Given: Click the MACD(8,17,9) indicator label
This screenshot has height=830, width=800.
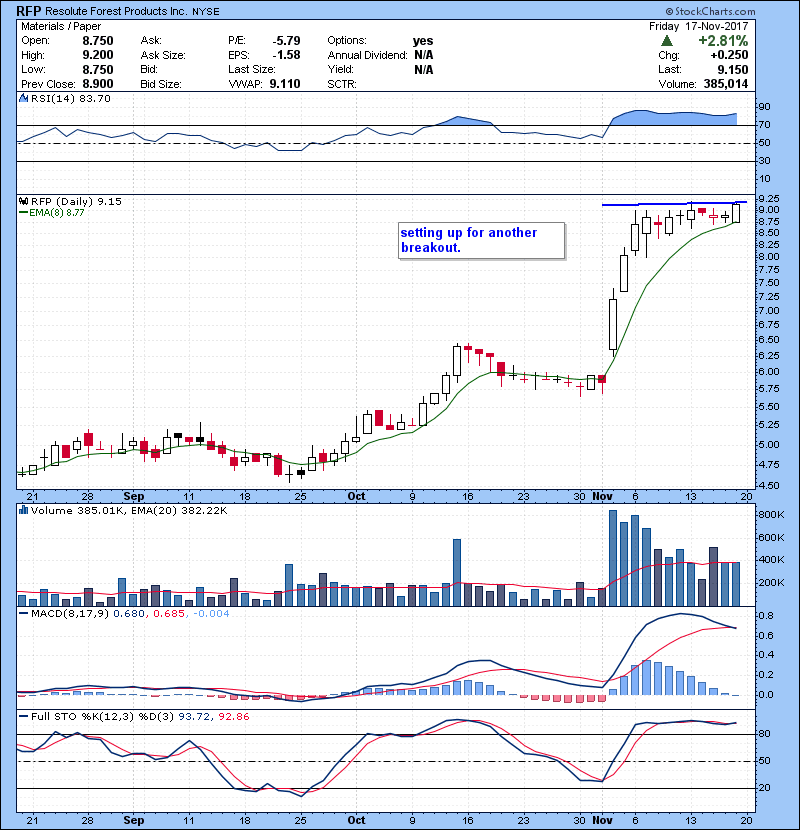Looking at the screenshot, I should point(70,614).
